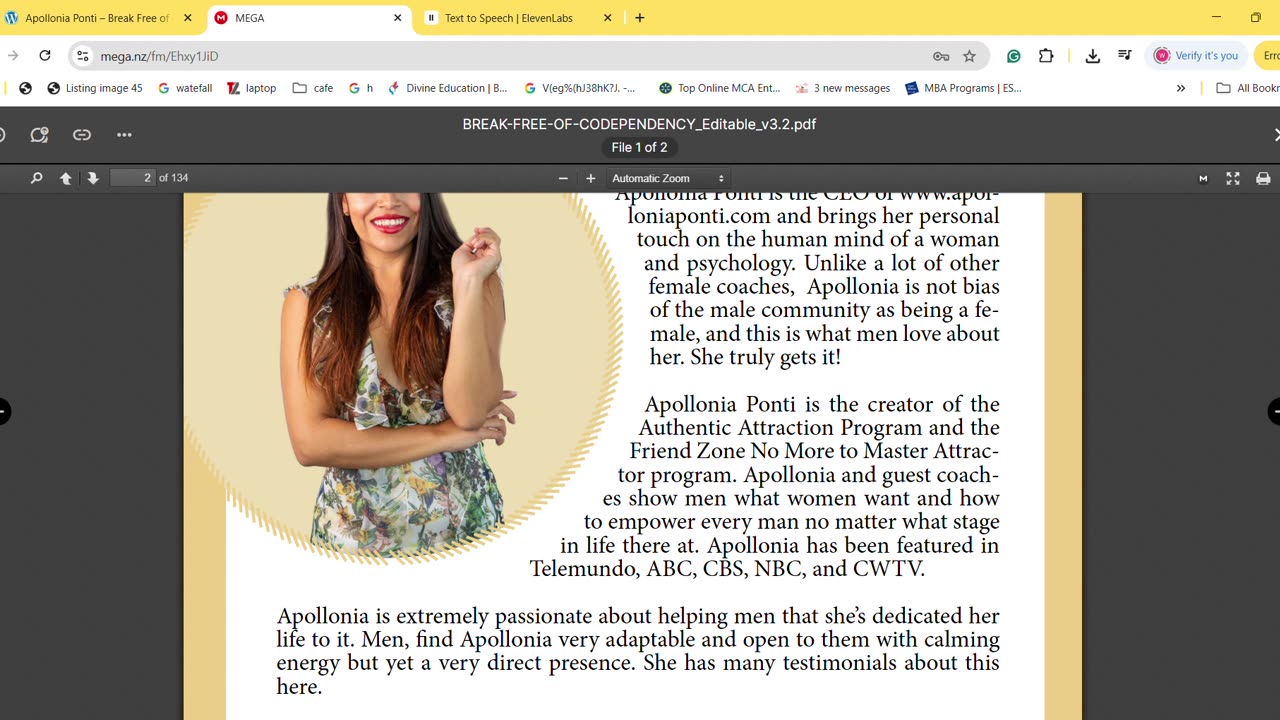Open Divine Education bookmark

coord(448,88)
